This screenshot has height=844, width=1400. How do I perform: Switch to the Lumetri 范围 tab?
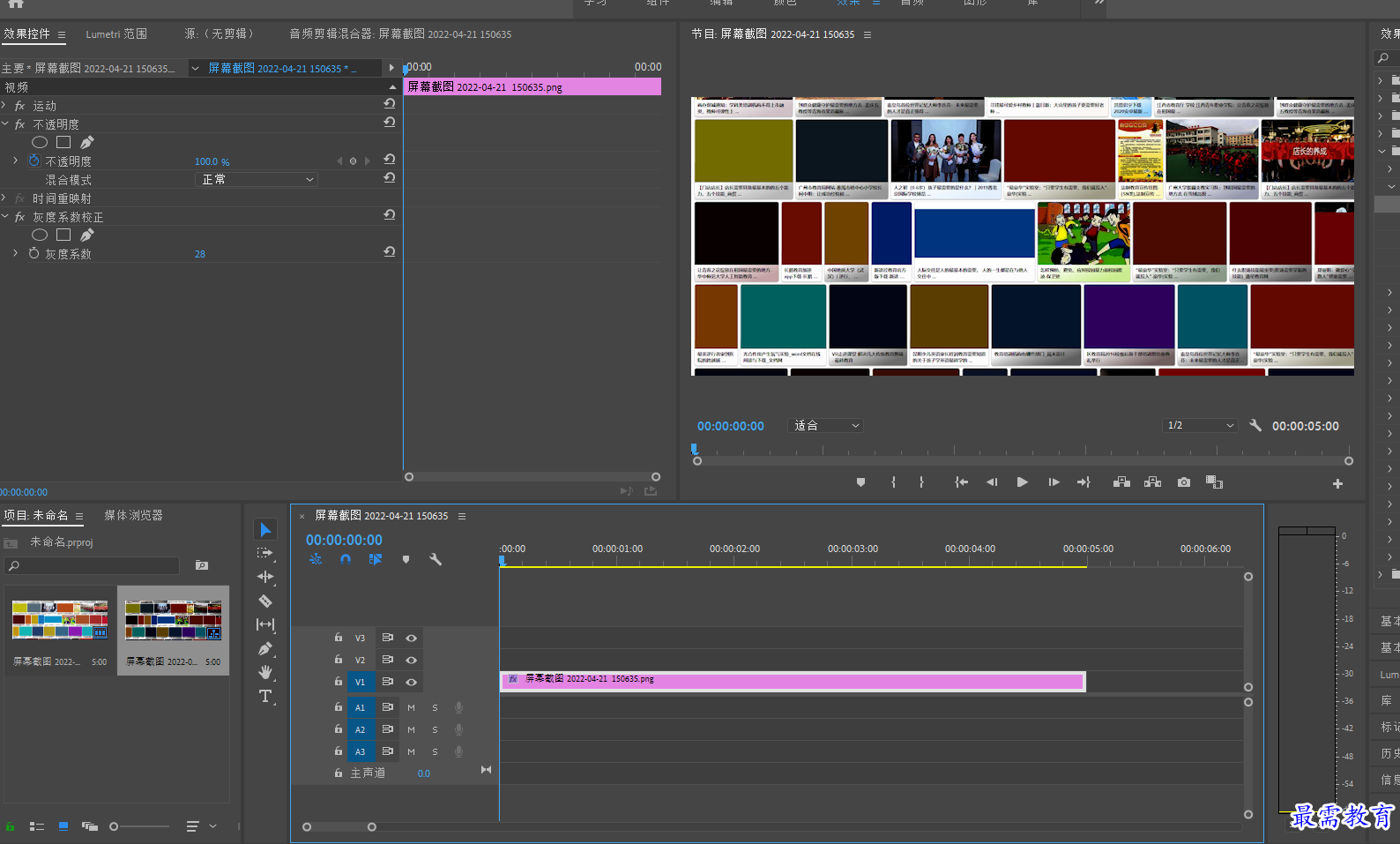click(x=116, y=34)
